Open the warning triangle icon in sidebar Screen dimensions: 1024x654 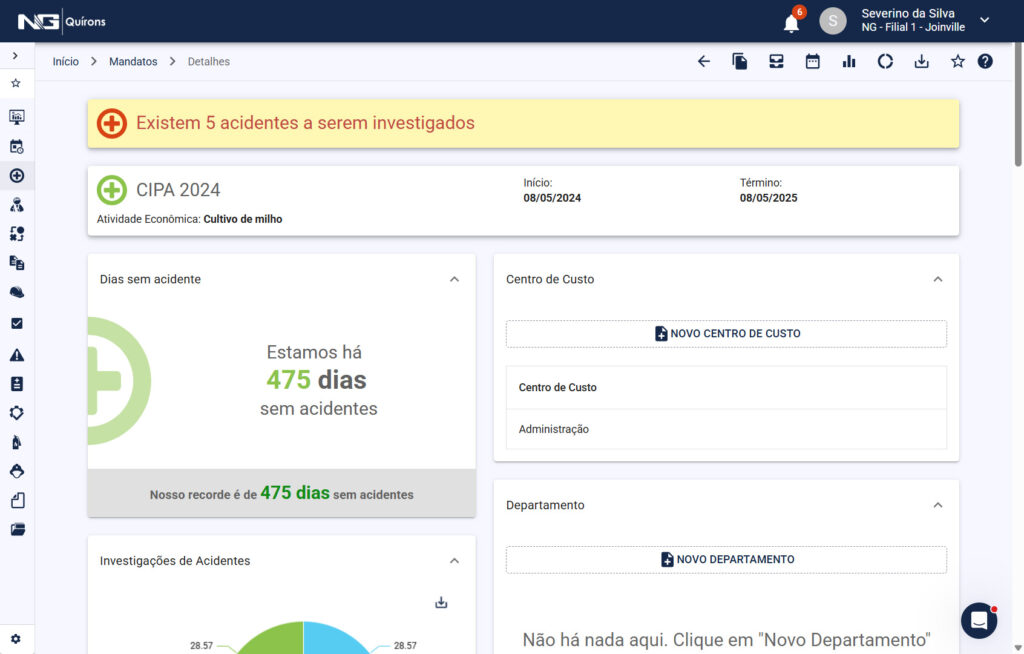tap(17, 355)
